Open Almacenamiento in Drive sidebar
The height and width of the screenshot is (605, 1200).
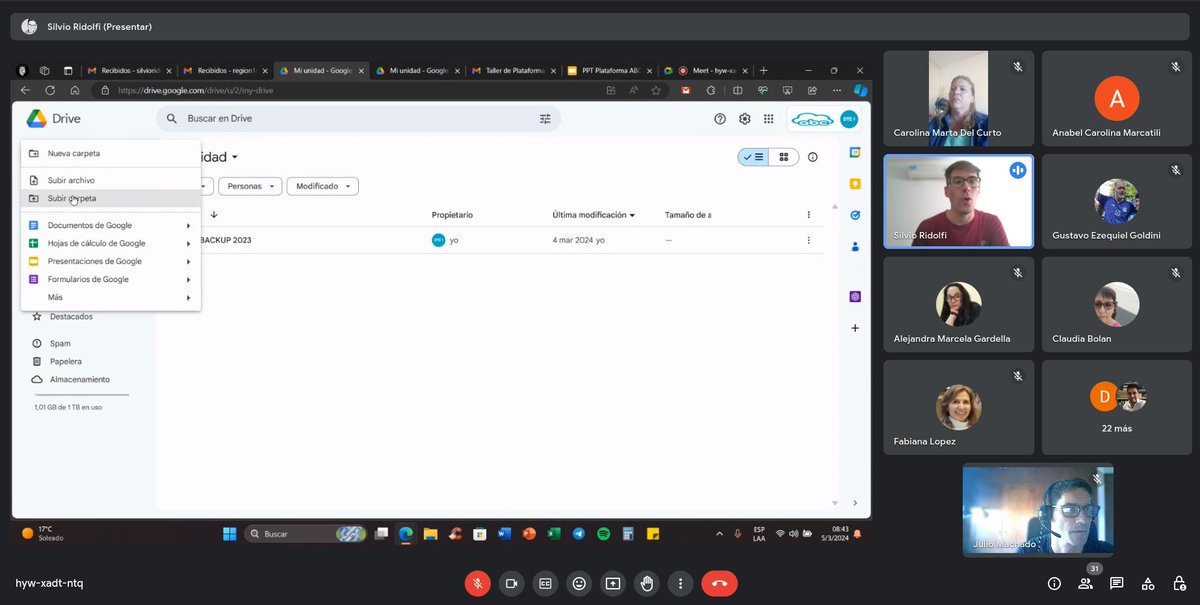point(80,380)
